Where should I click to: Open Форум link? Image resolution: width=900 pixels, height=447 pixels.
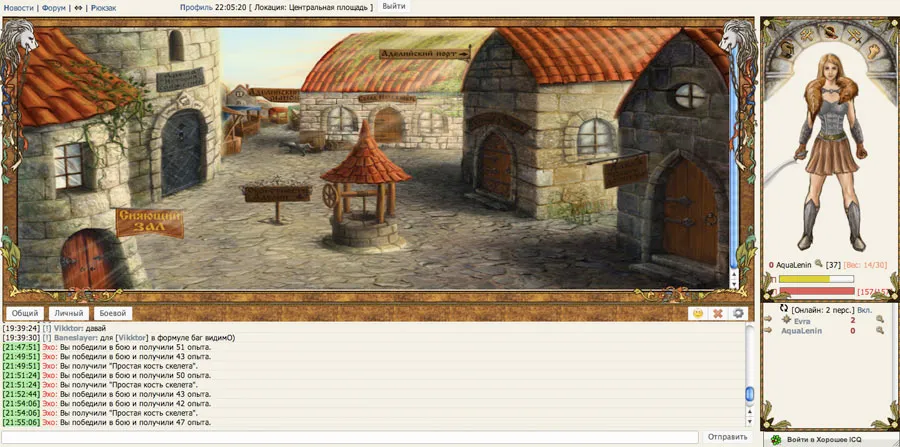[x=54, y=7]
